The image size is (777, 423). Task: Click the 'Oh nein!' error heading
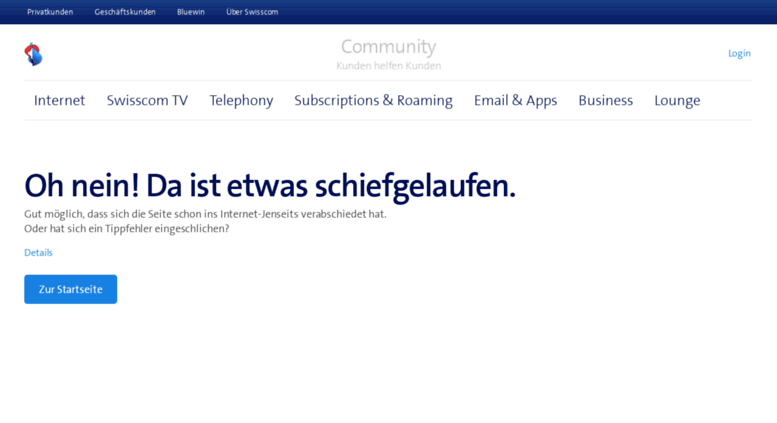(270, 186)
